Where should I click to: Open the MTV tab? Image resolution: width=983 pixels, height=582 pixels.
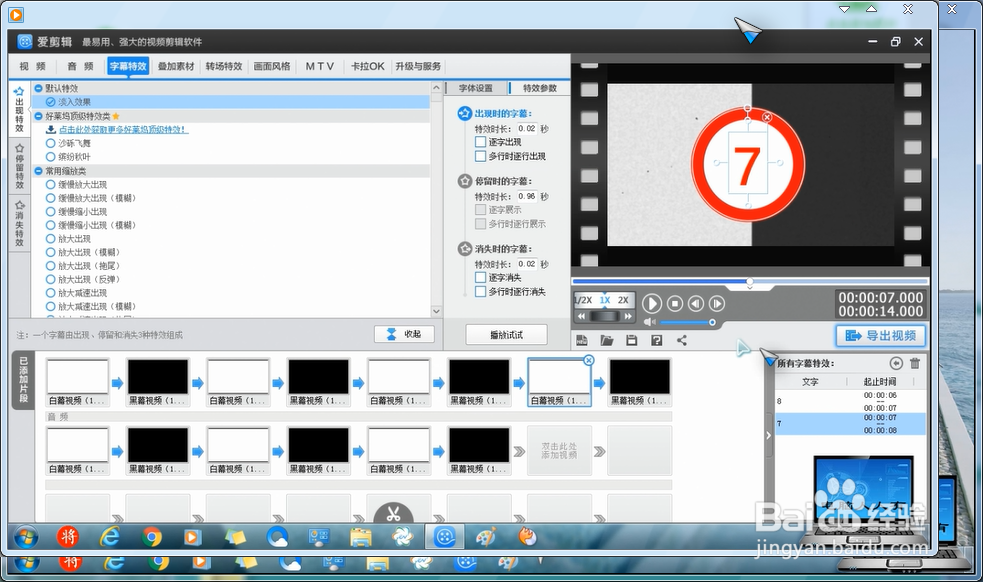tap(320, 66)
